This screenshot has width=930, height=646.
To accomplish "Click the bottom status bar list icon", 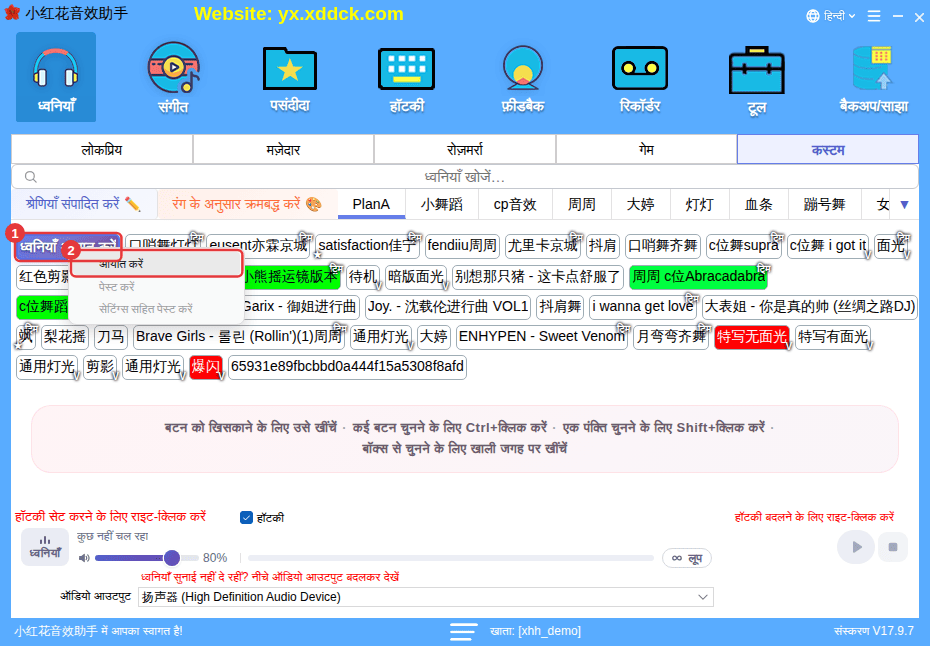I will (x=463, y=631).
